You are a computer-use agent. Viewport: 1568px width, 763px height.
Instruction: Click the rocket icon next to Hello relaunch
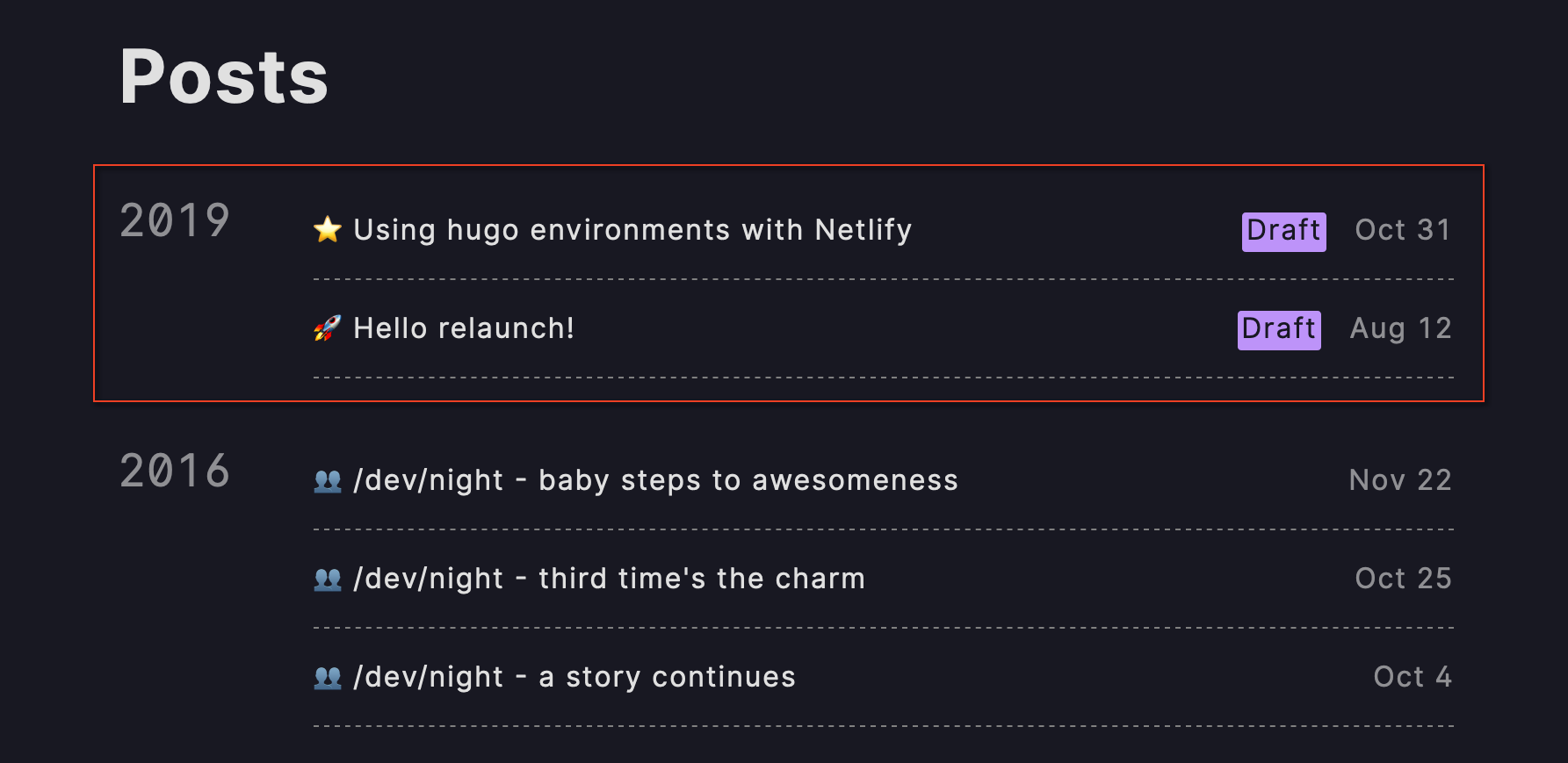(328, 328)
